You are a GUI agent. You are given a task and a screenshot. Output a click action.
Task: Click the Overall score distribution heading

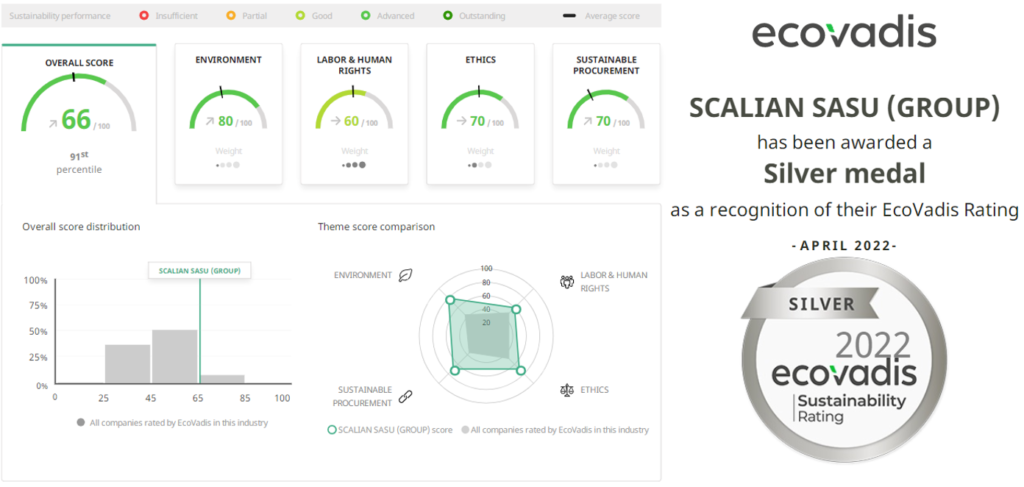pyautogui.click(x=81, y=227)
